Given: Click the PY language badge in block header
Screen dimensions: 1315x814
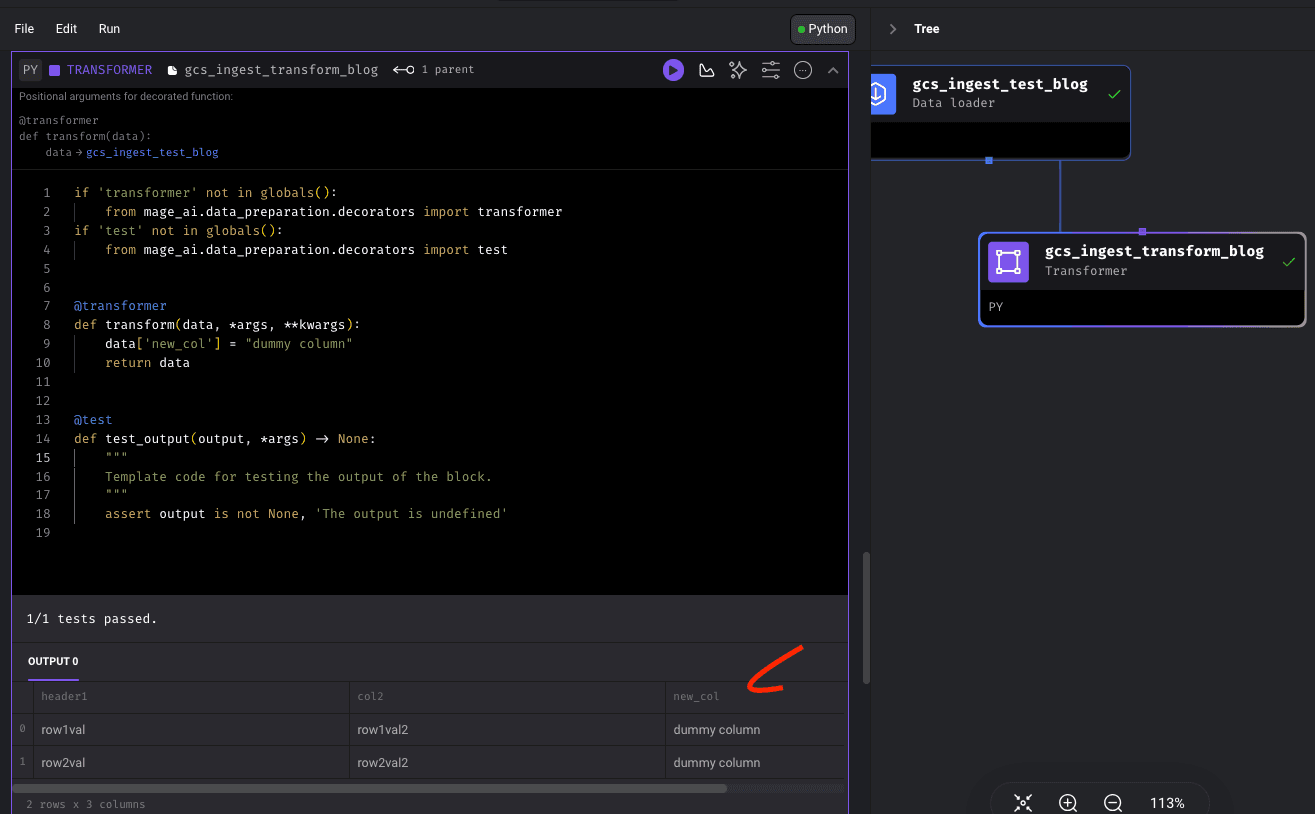Looking at the screenshot, I should (30, 70).
